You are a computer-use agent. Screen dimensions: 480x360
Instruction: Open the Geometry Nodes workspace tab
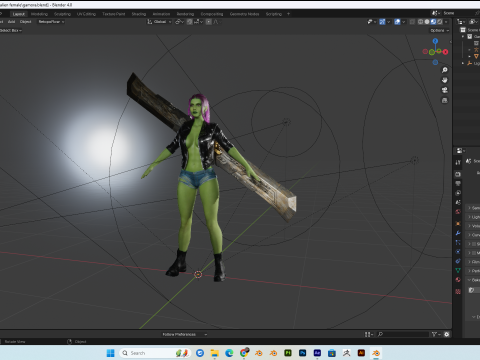tap(244, 14)
